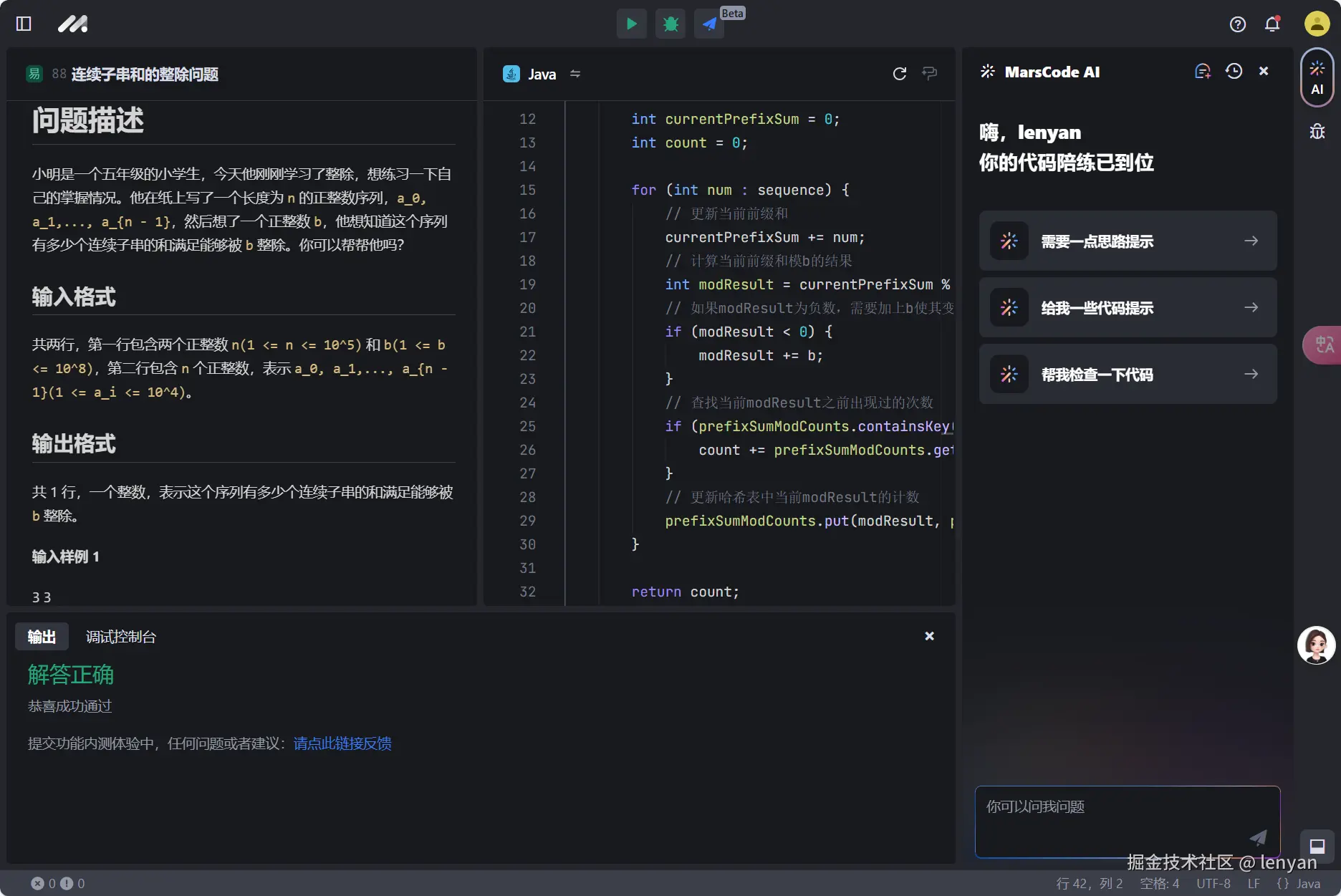Screen dimensions: 1341x896
Task: Click the MarsCode logo
Action: 72,24
